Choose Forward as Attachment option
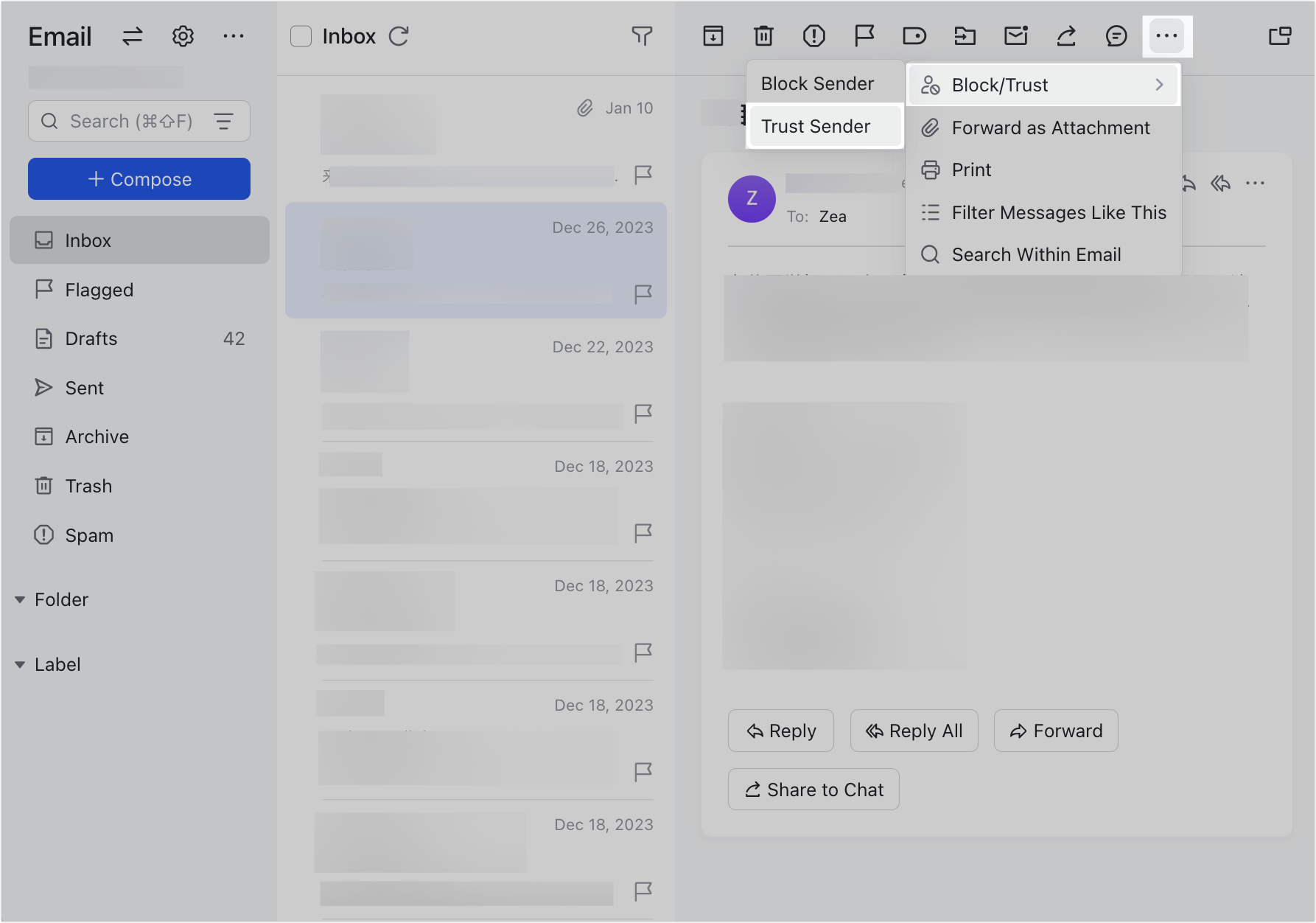The image size is (1316, 923). click(1050, 128)
